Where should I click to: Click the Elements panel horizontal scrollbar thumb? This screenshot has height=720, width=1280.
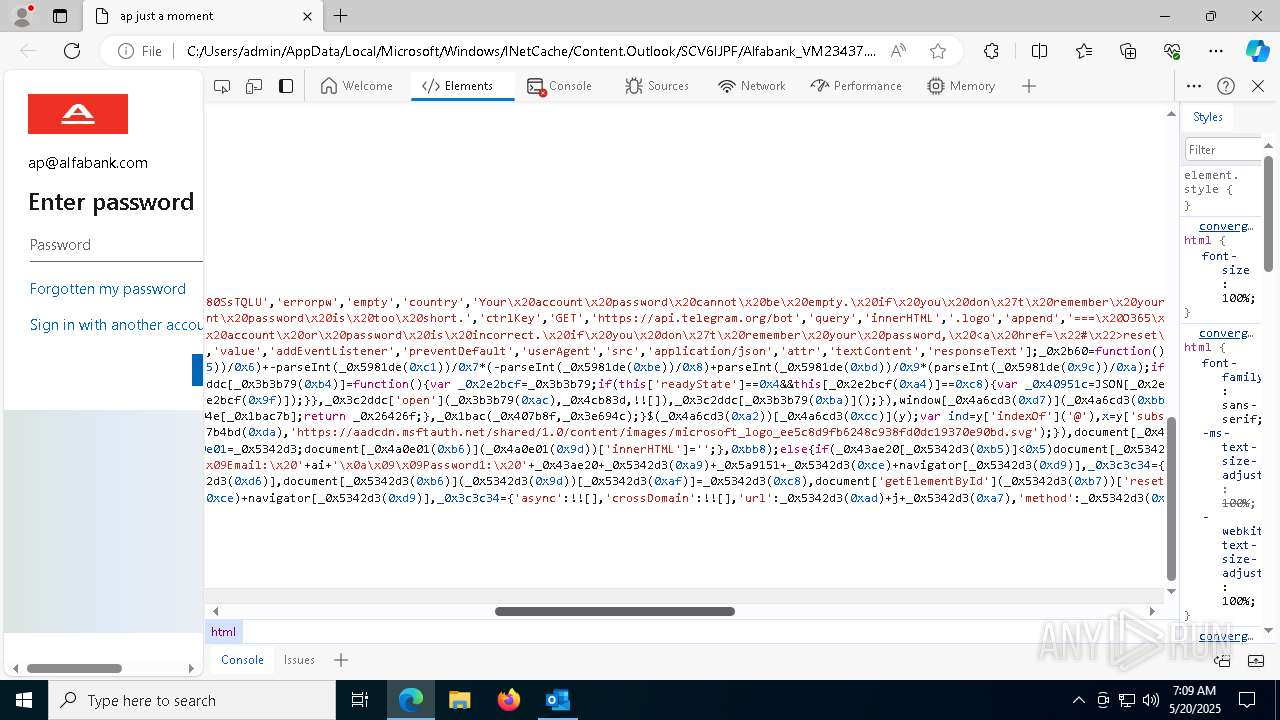(x=615, y=611)
